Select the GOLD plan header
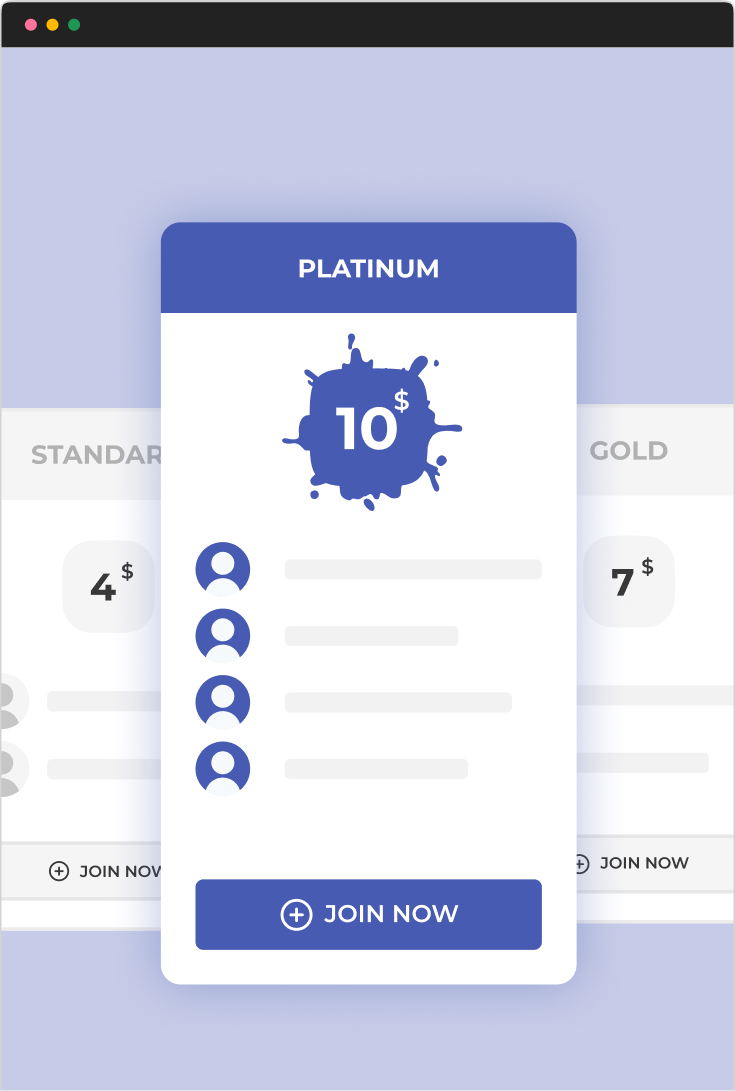 [x=629, y=451]
